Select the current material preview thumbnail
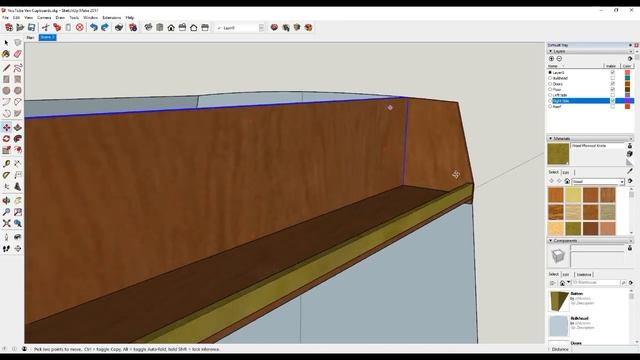 (x=558, y=154)
